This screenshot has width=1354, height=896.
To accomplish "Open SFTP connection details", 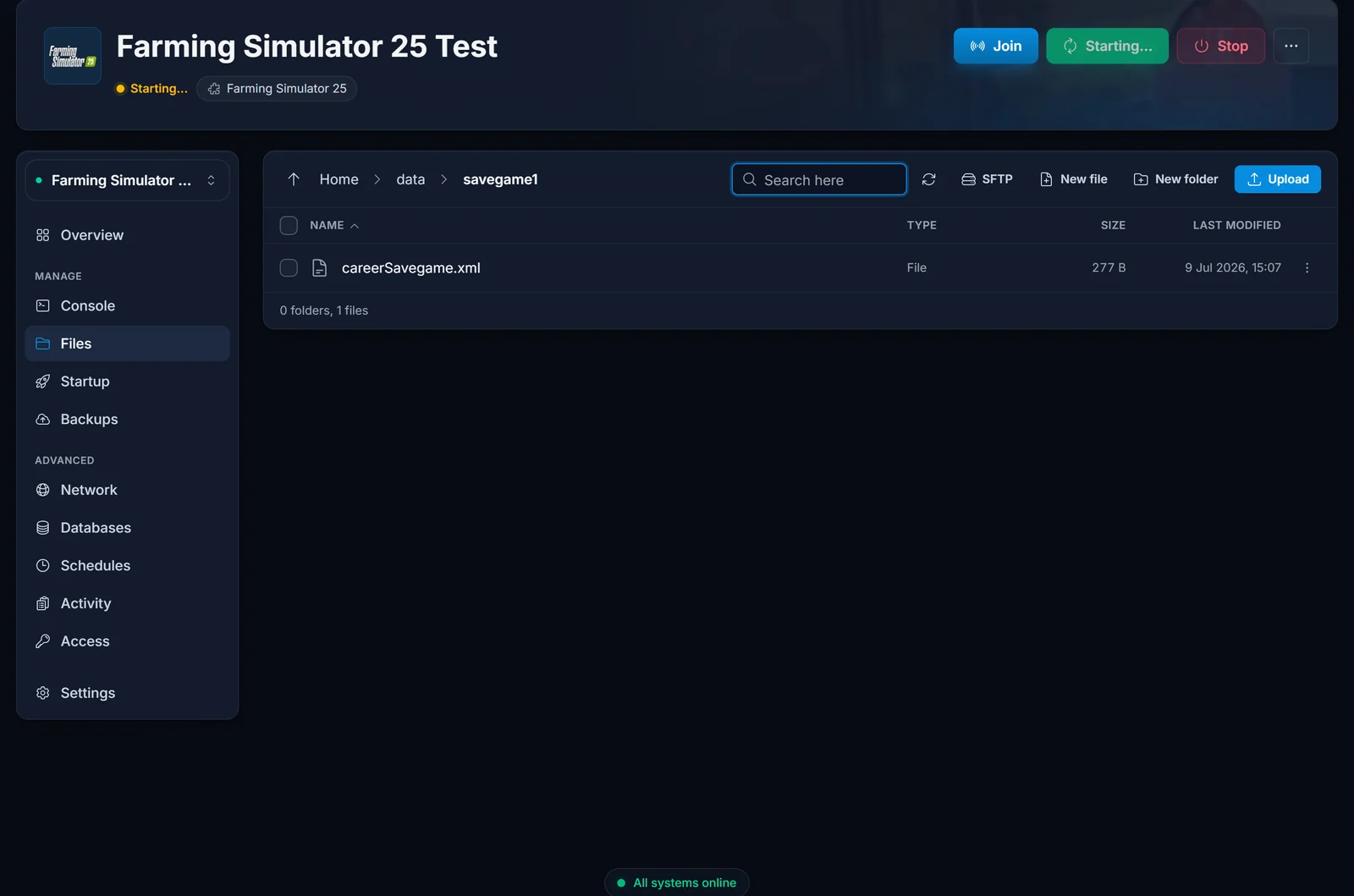I will point(987,179).
